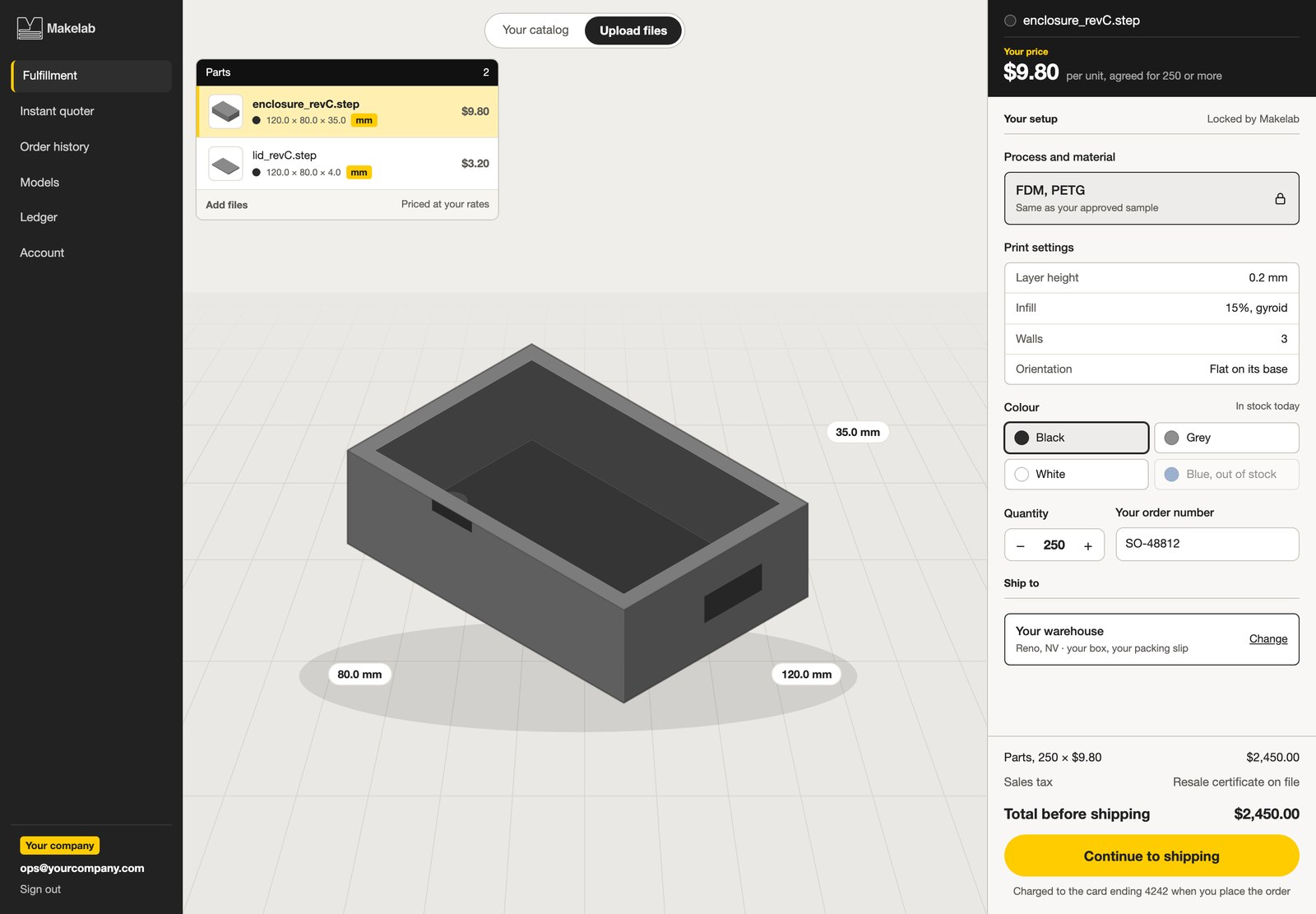Click the Infill 15%, gyroid row
Screen dimensions: 1316x914
pyautogui.click(x=1151, y=309)
